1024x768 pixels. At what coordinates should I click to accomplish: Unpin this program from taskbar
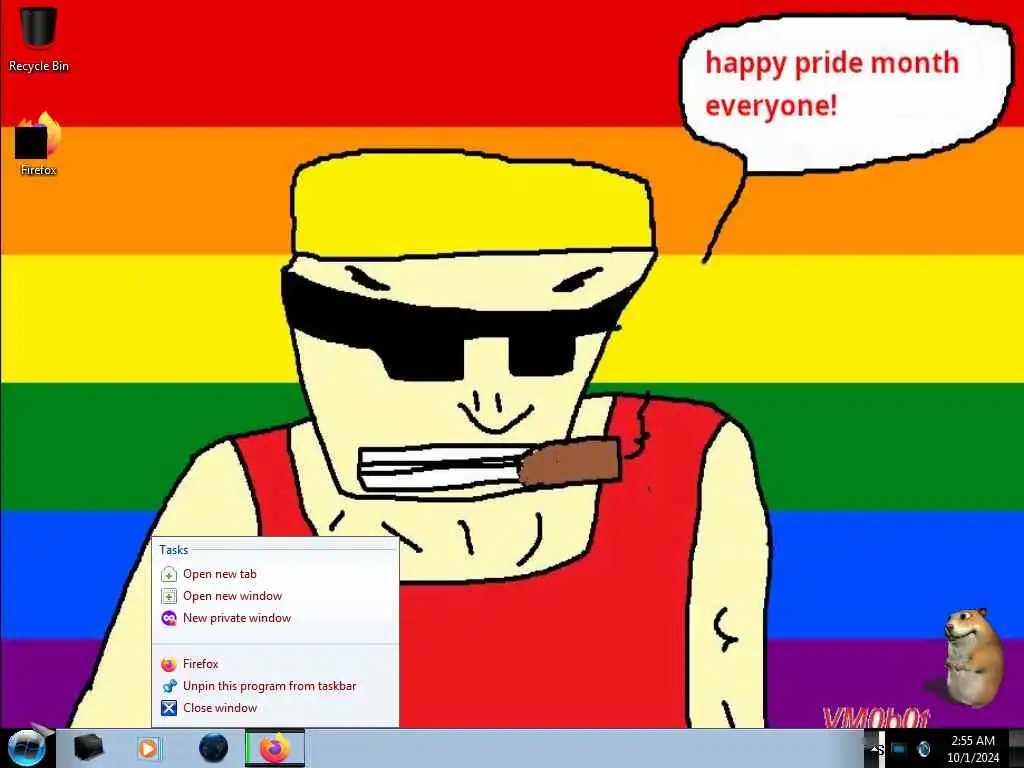coord(275,686)
